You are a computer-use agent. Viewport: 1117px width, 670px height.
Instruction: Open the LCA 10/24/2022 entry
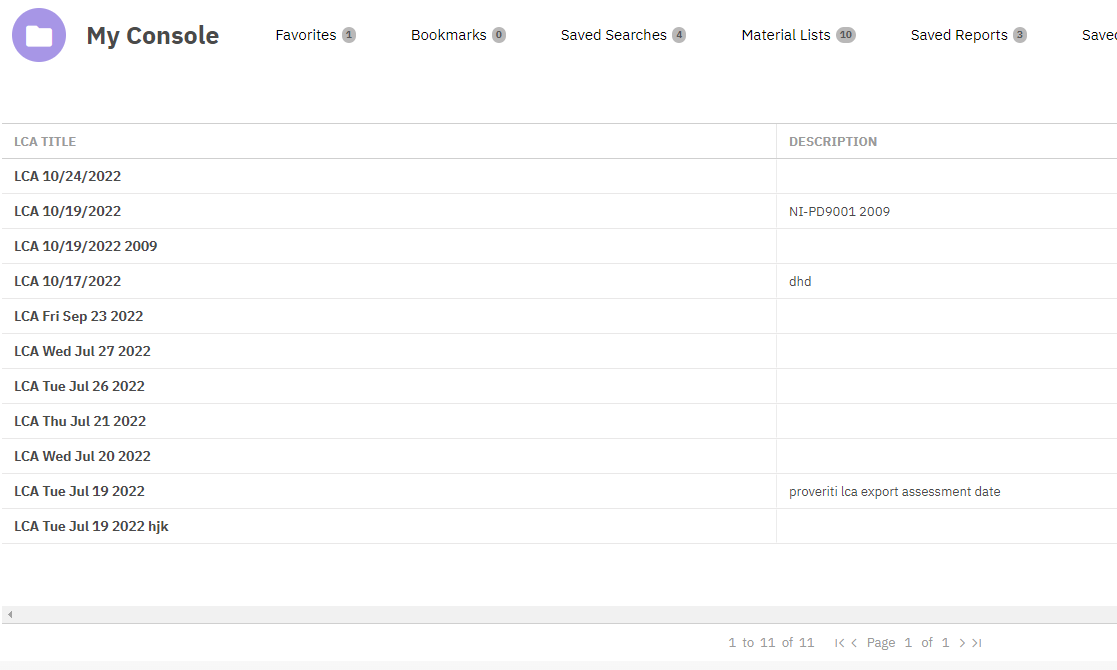[68, 176]
